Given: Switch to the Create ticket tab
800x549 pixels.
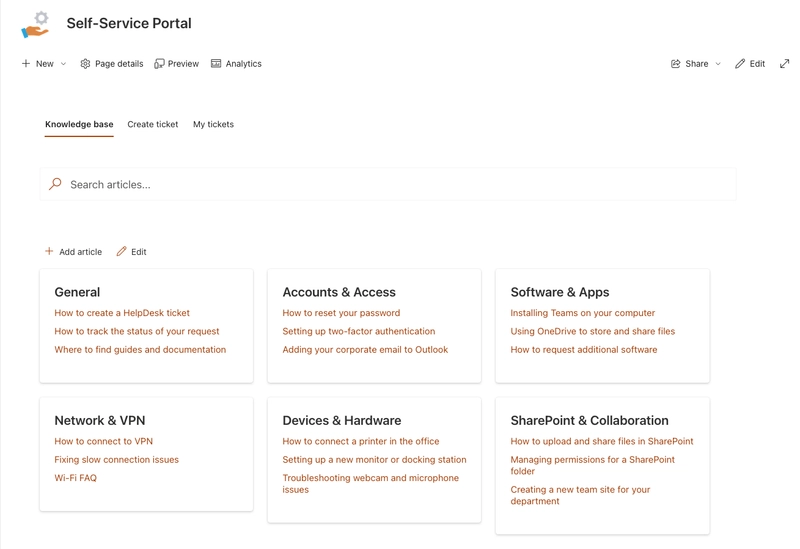Looking at the screenshot, I should pos(152,125).
